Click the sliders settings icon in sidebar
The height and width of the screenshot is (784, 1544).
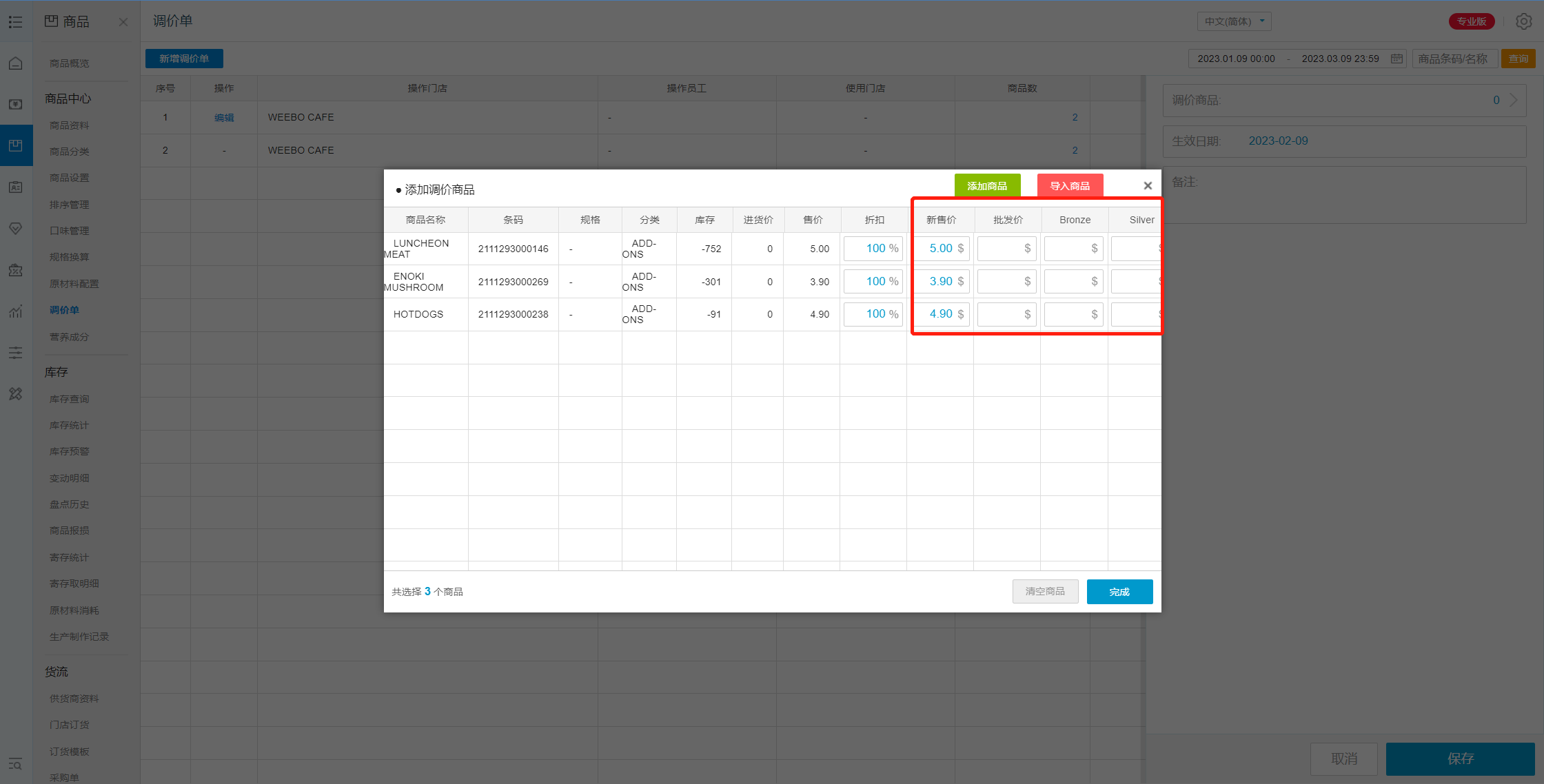[15, 353]
